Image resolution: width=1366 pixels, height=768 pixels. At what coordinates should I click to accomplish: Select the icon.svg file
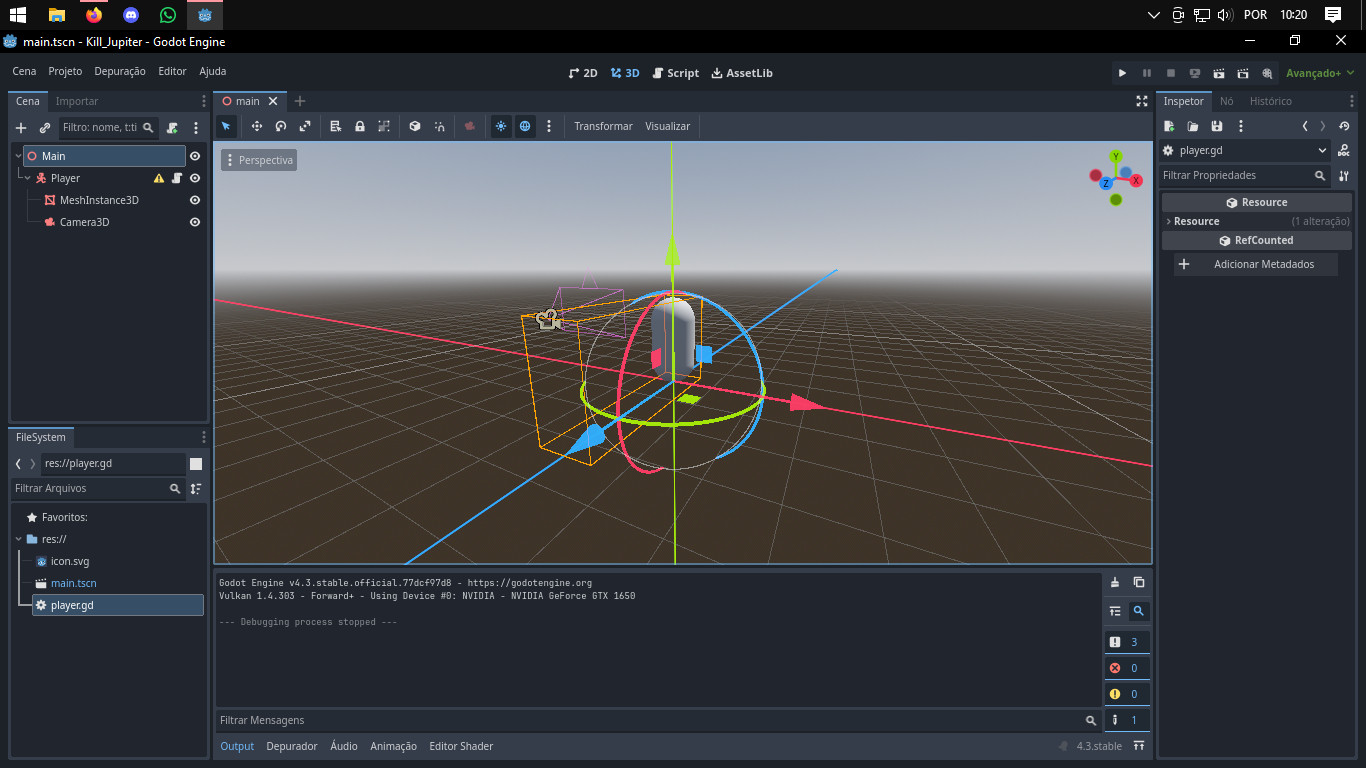70,561
